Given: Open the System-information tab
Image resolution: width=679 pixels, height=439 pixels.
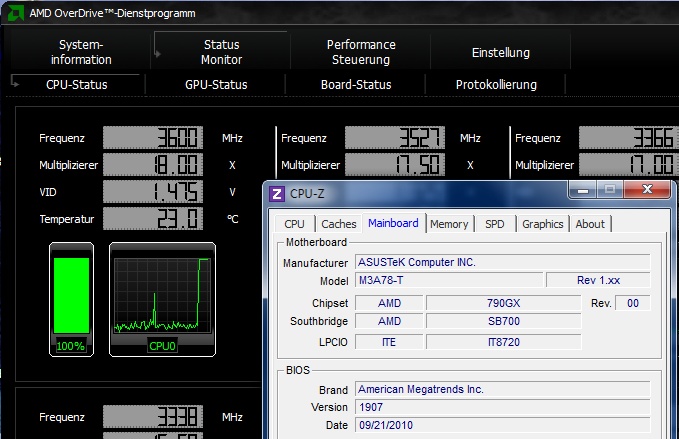Looking at the screenshot, I should [x=81, y=52].
